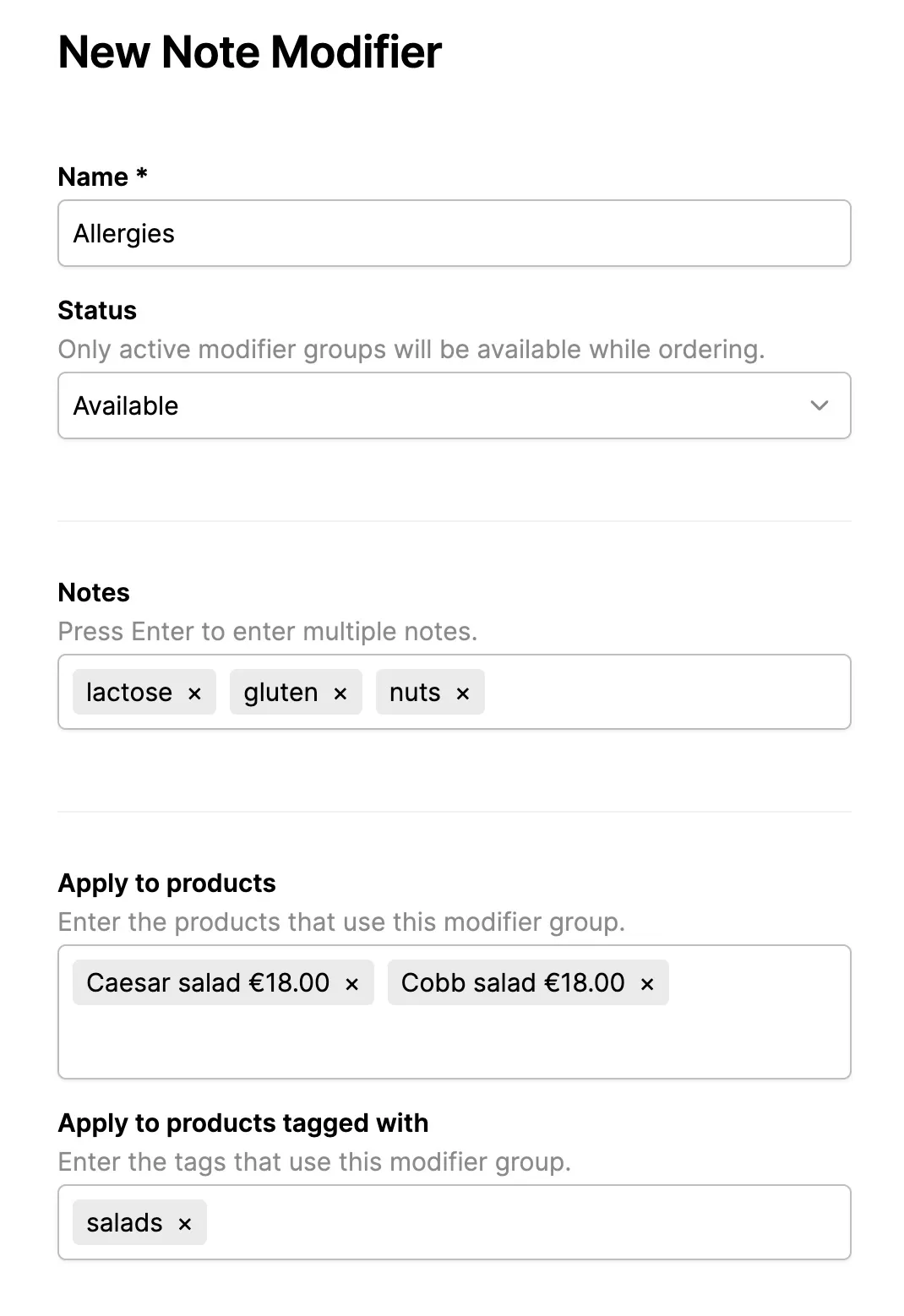Click the × next to gluten
Image resolution: width=904 pixels, height=1316 pixels.
(x=341, y=692)
